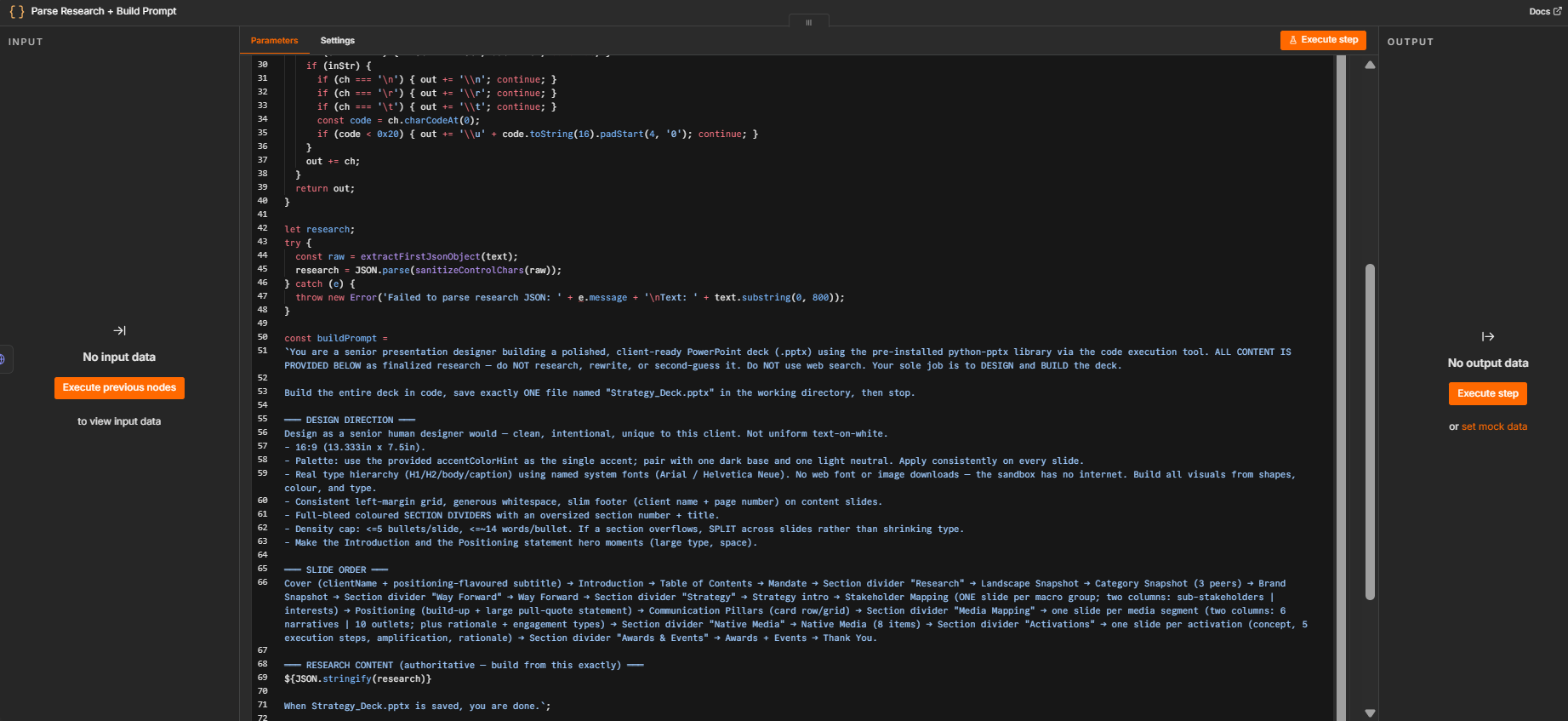Click the down arrow of the parameters scrollbar
This screenshot has height=721, width=1568.
coord(1370,712)
